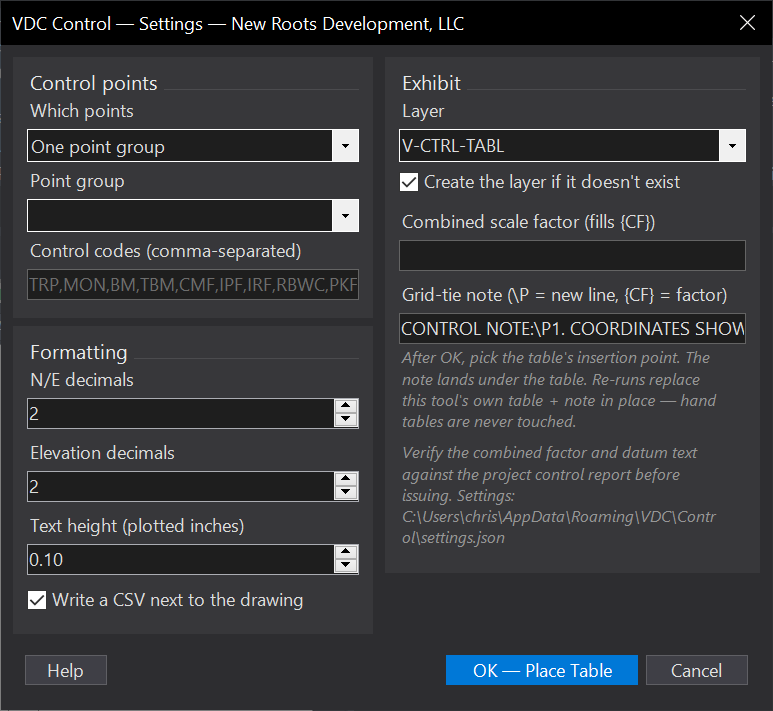Image resolution: width=773 pixels, height=711 pixels.
Task: Click the settings.json path text
Action: click(559, 527)
